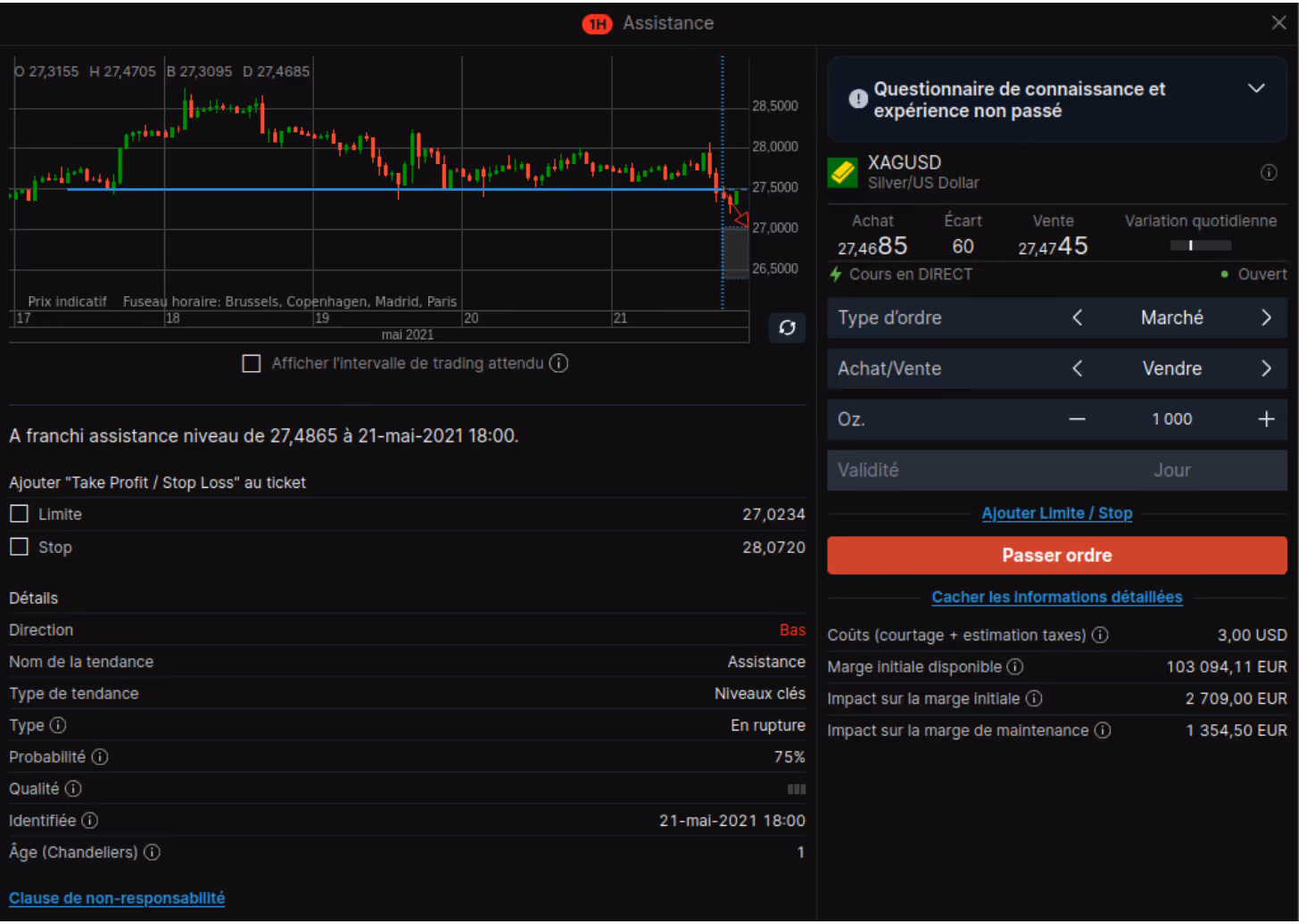Click Type de tendance value Niveaux clés

tap(759, 694)
